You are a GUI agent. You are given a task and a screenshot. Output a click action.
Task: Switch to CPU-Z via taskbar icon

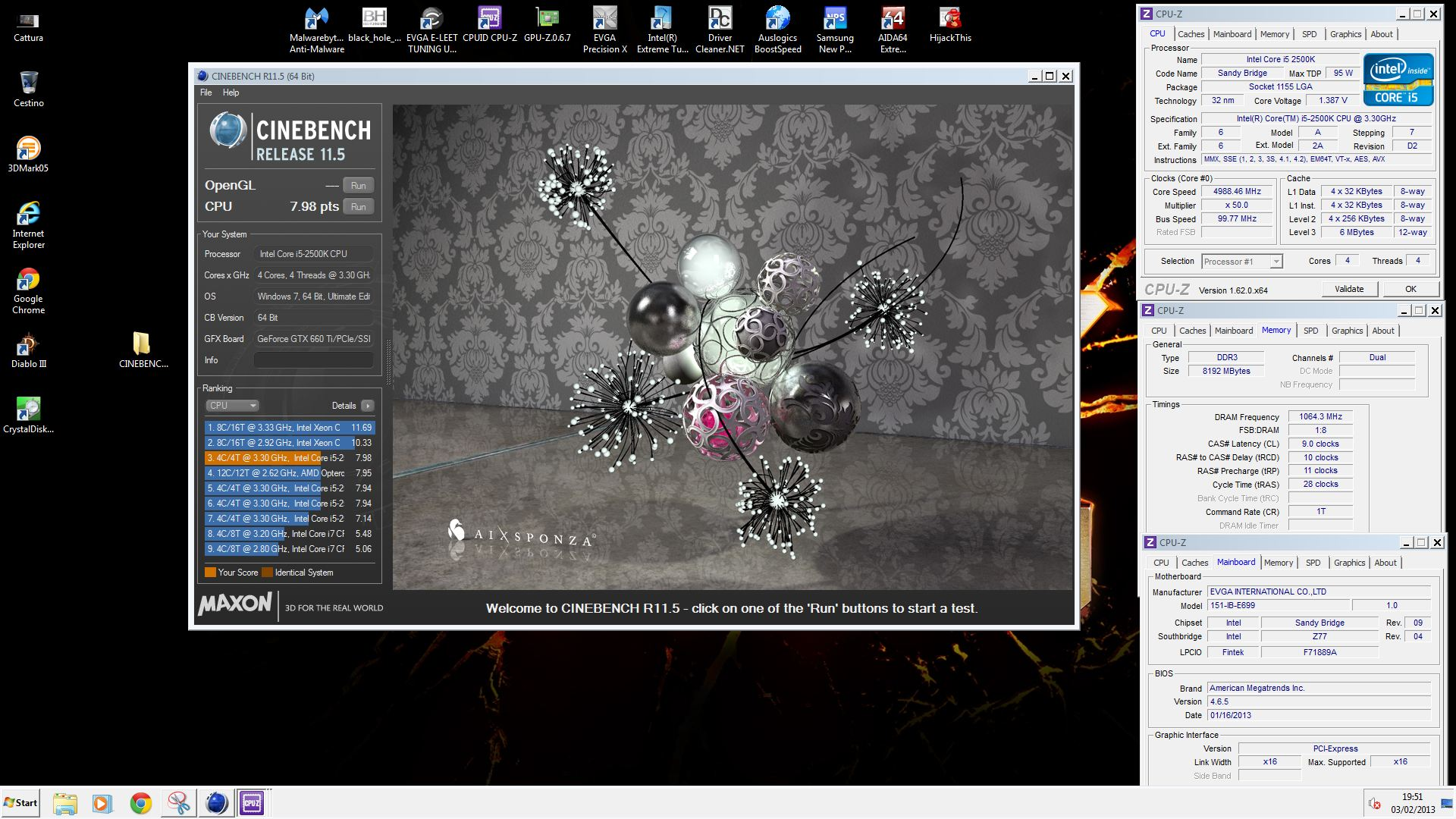coord(252,803)
